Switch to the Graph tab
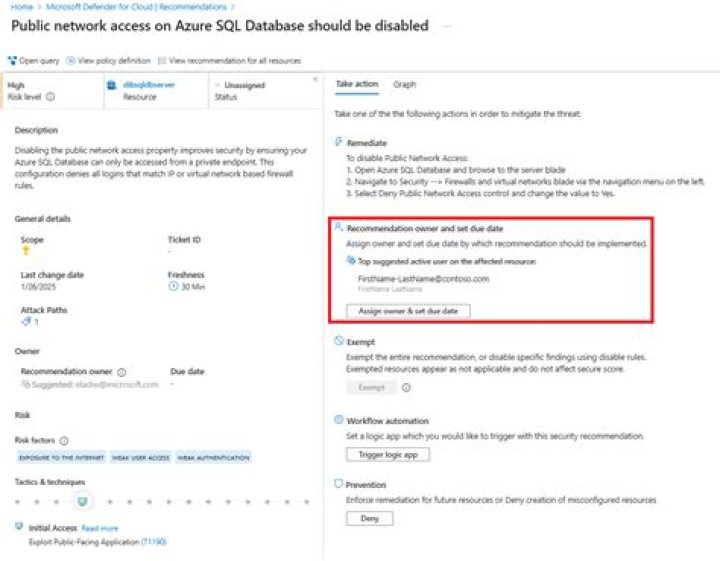Screen dimensions: 720x561 (404, 84)
